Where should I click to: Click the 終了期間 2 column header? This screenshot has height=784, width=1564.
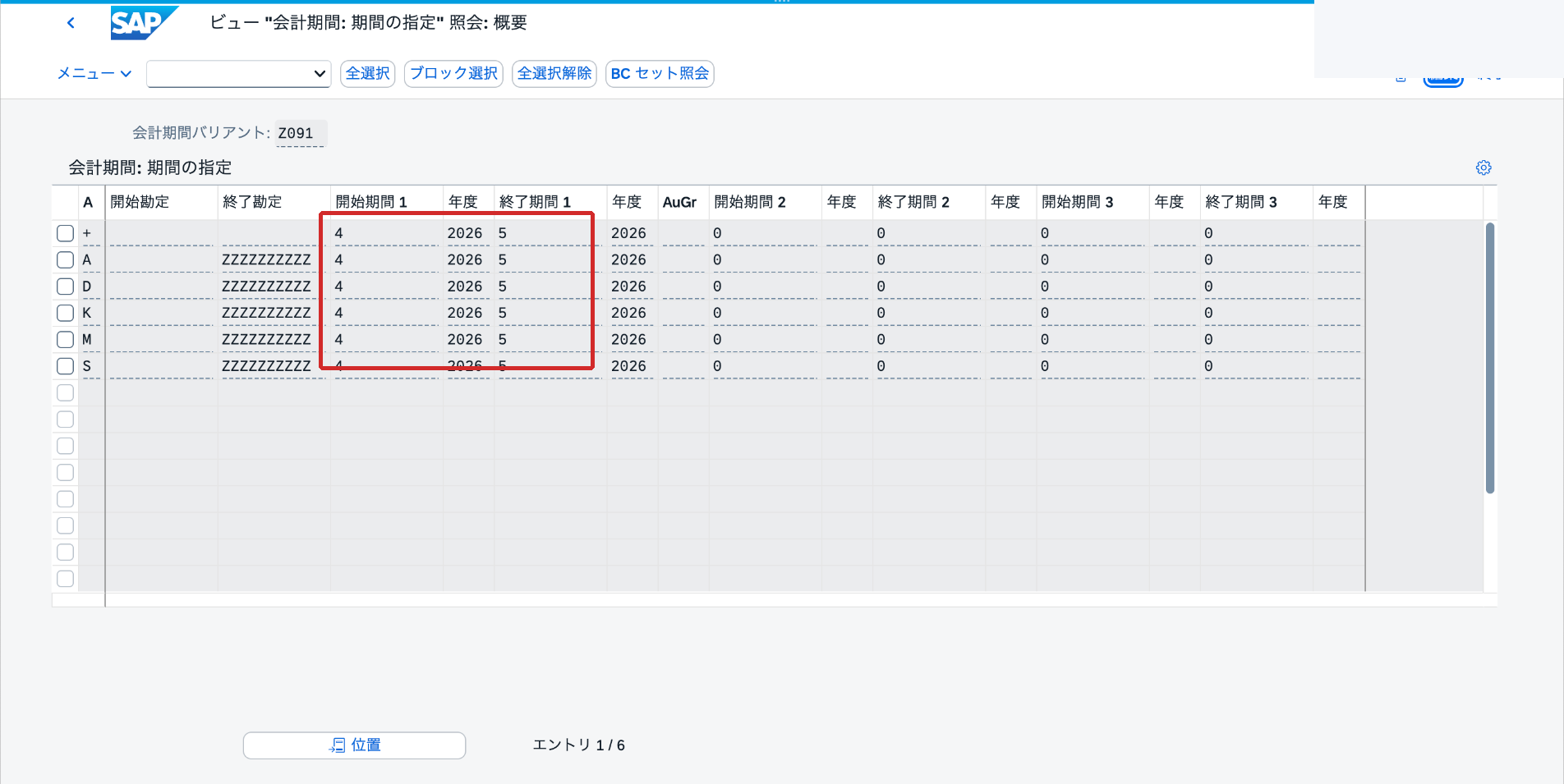click(x=928, y=202)
